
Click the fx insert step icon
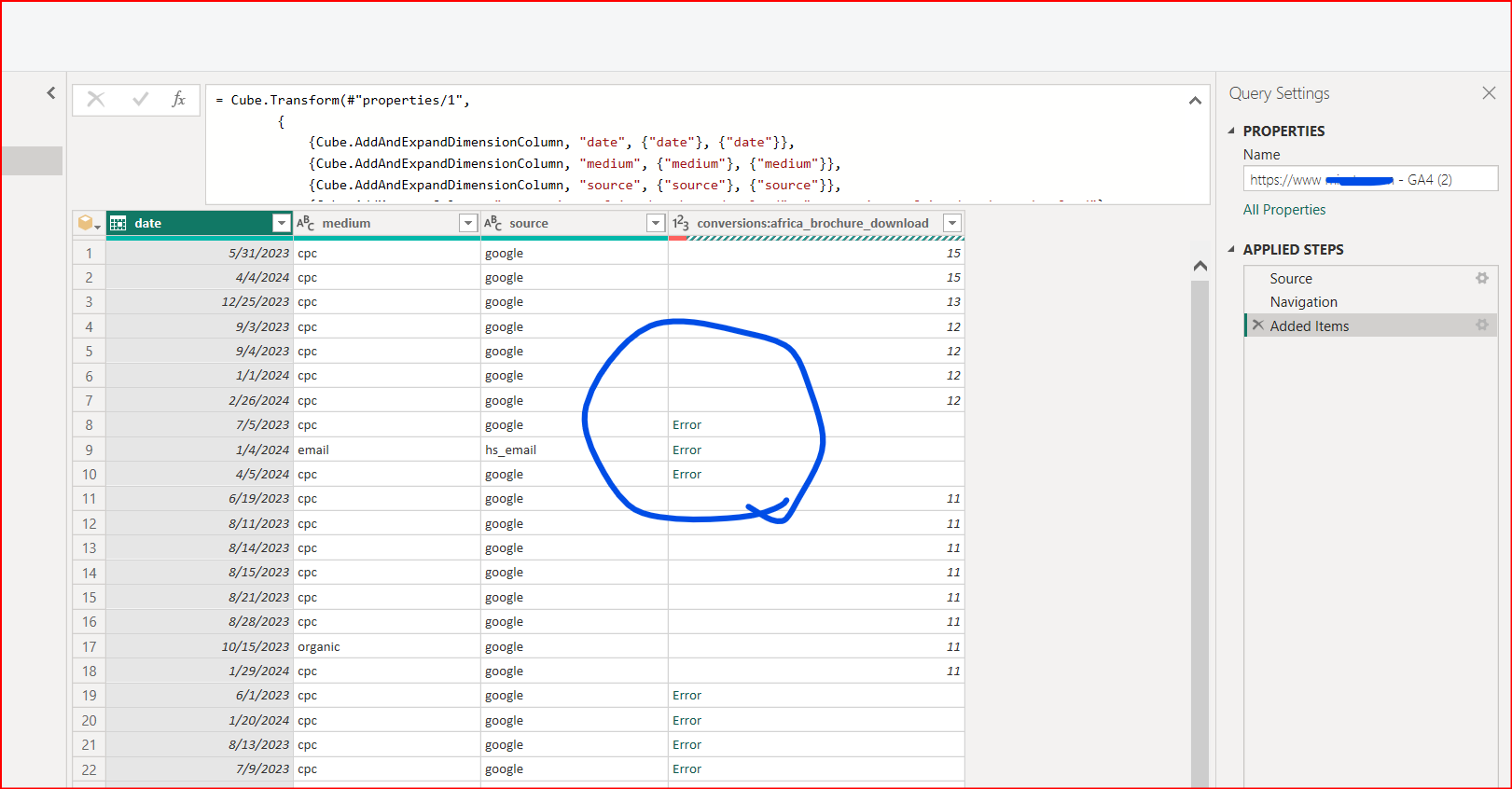tap(178, 99)
